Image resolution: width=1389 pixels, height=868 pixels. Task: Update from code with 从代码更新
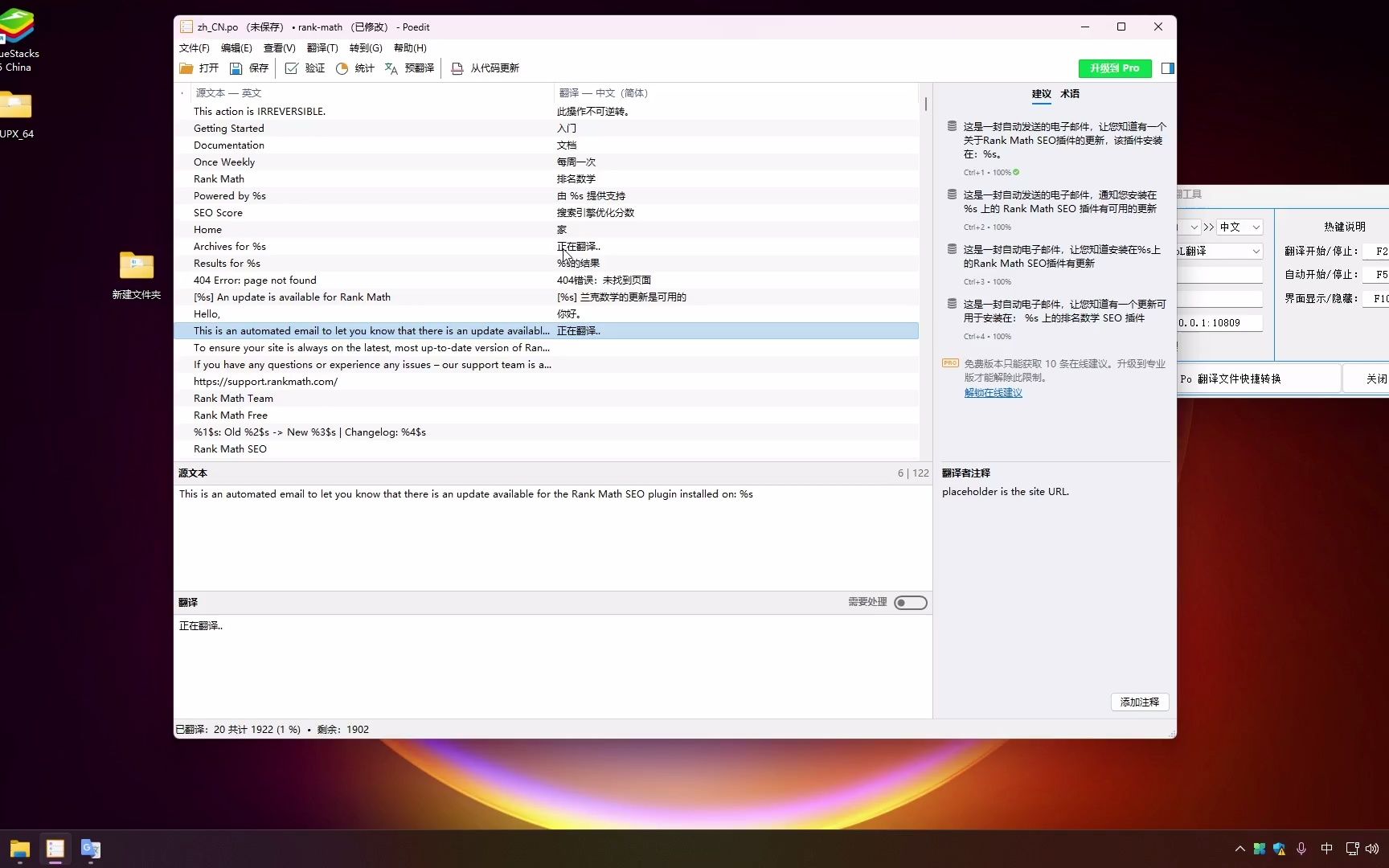(x=486, y=68)
